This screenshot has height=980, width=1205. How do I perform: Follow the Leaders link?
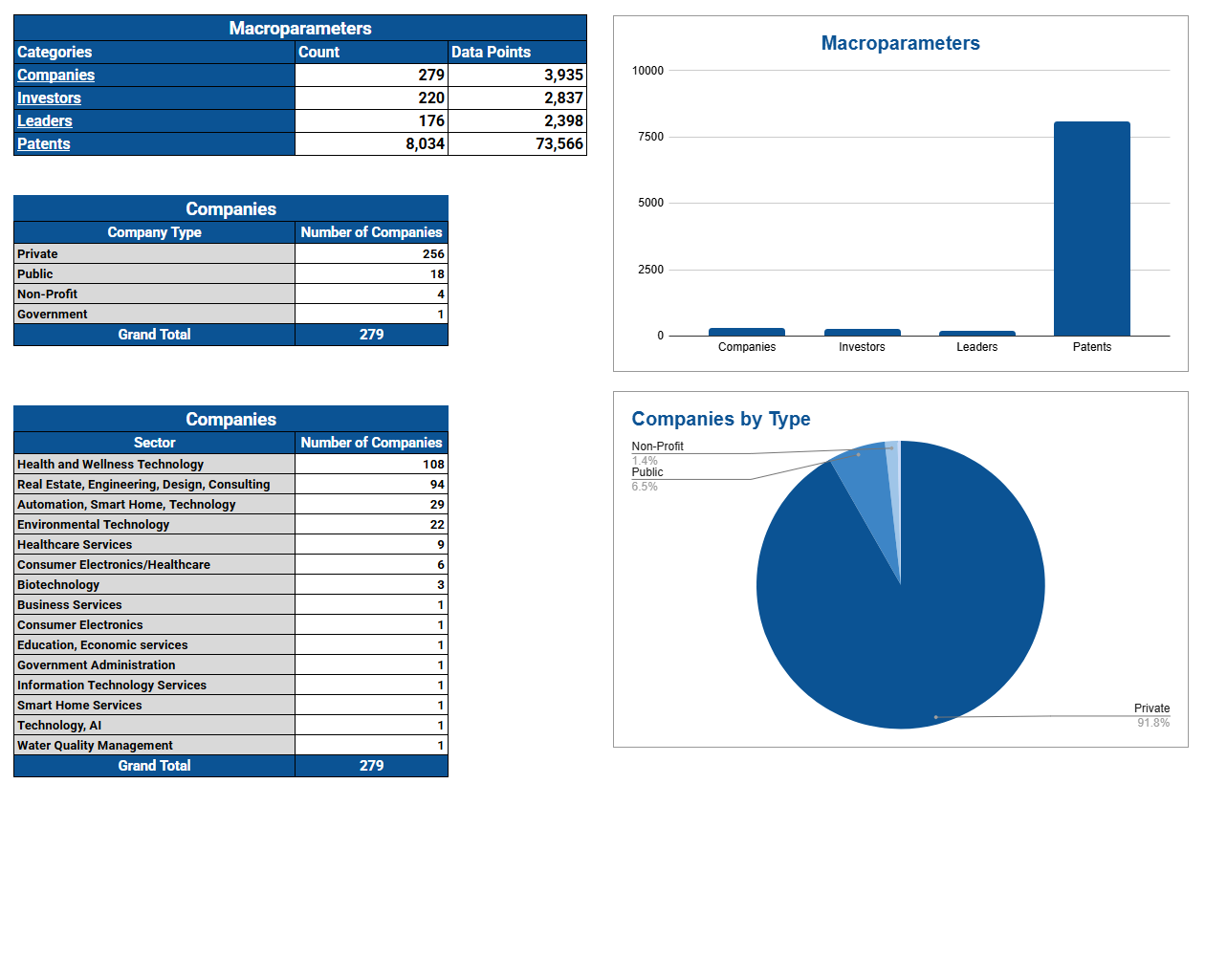[x=45, y=121]
